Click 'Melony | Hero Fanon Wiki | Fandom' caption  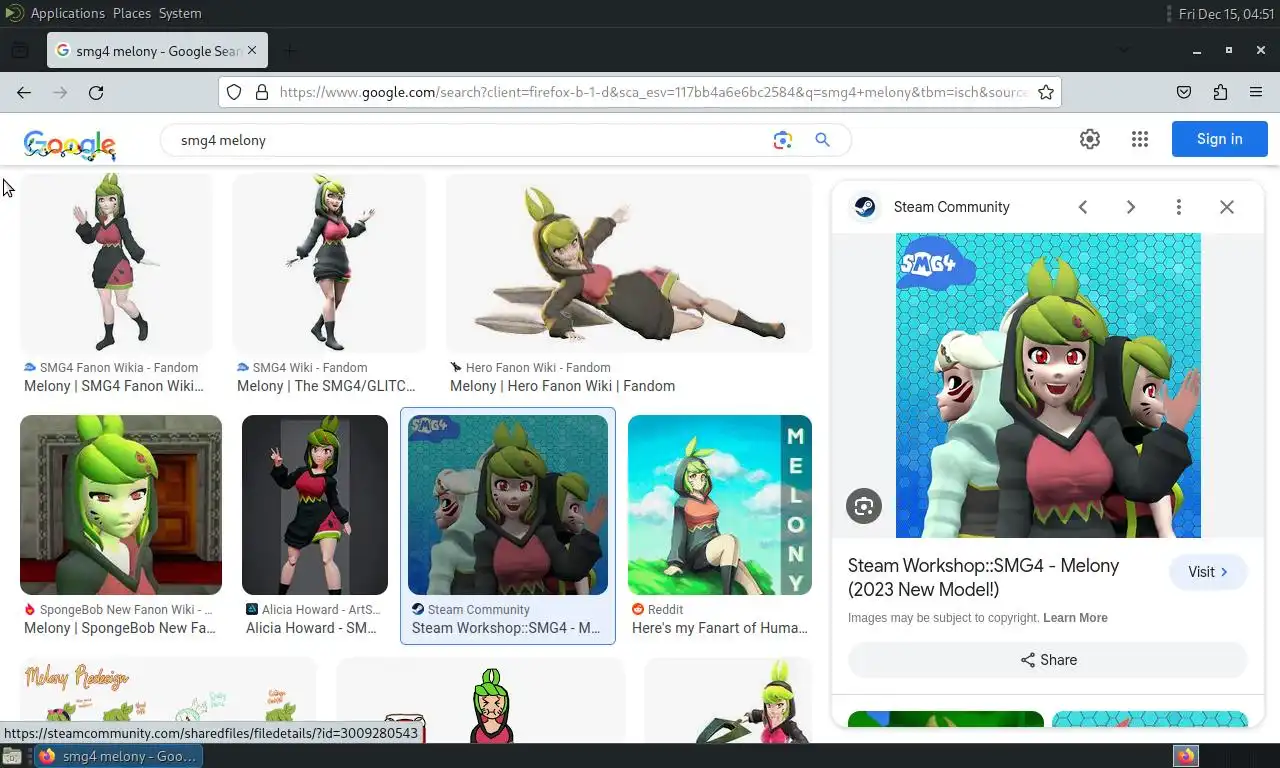(x=562, y=386)
